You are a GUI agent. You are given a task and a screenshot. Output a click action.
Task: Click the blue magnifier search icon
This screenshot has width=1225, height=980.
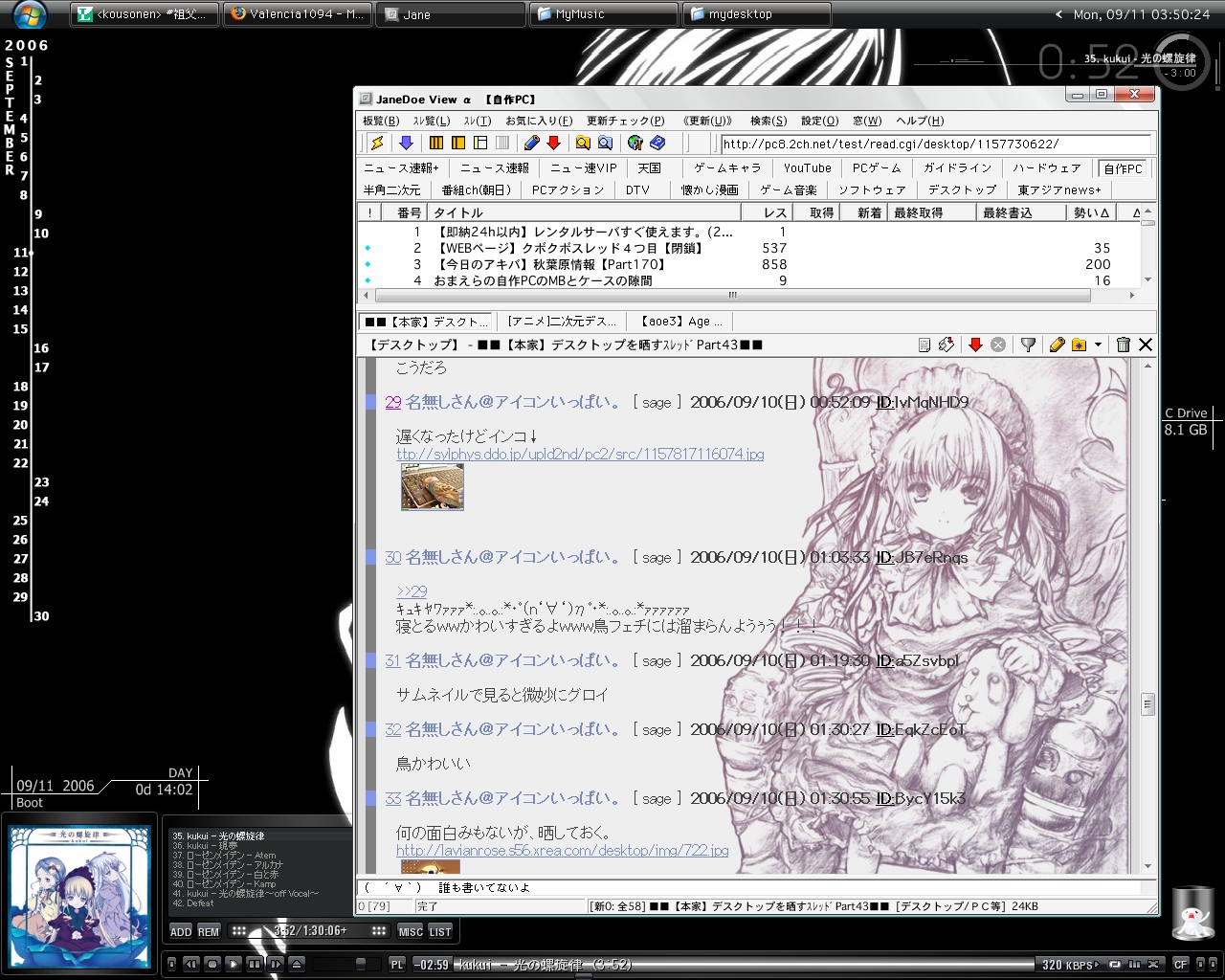coord(605,143)
